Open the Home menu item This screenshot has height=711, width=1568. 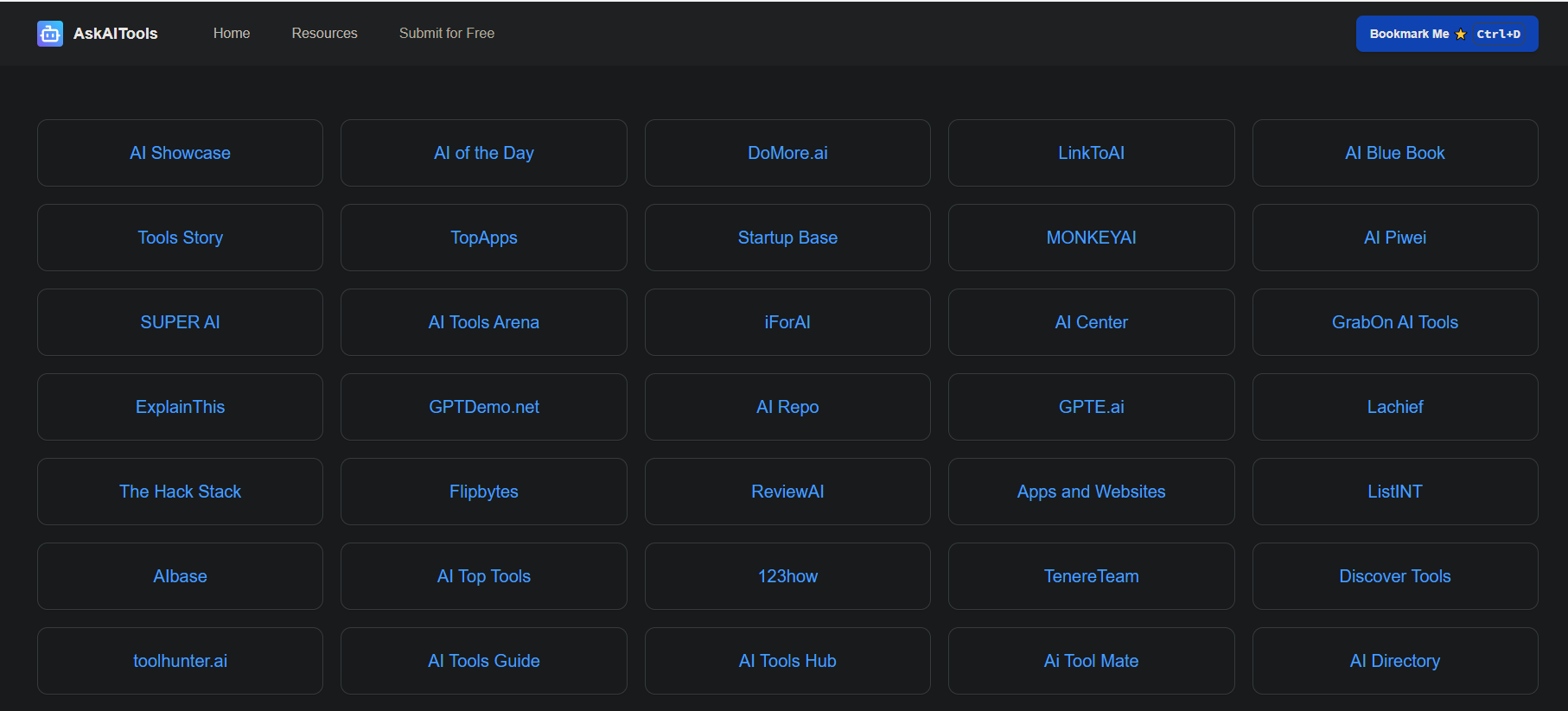(x=232, y=34)
